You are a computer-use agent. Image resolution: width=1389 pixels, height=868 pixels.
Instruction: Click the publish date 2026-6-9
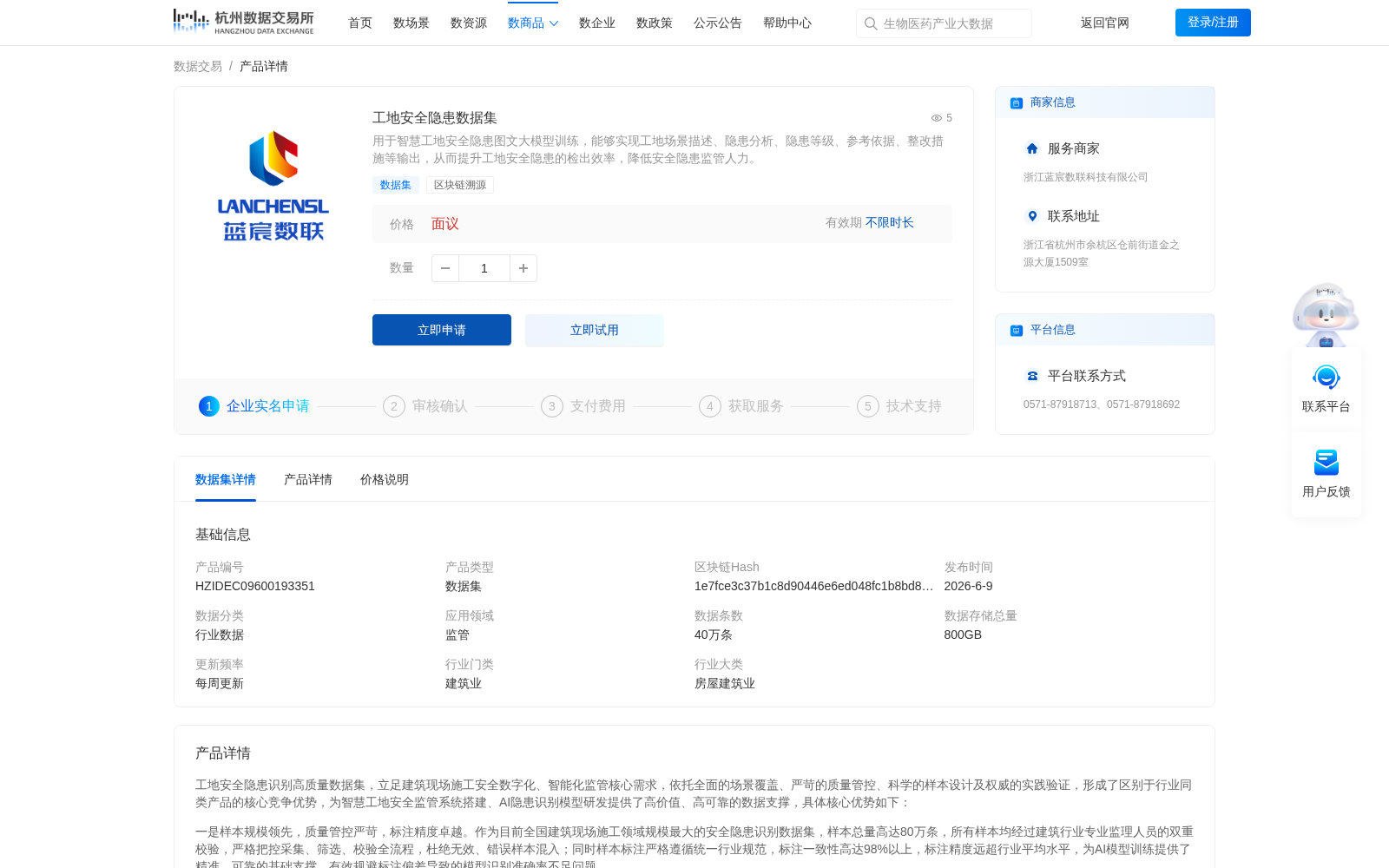pos(968,586)
